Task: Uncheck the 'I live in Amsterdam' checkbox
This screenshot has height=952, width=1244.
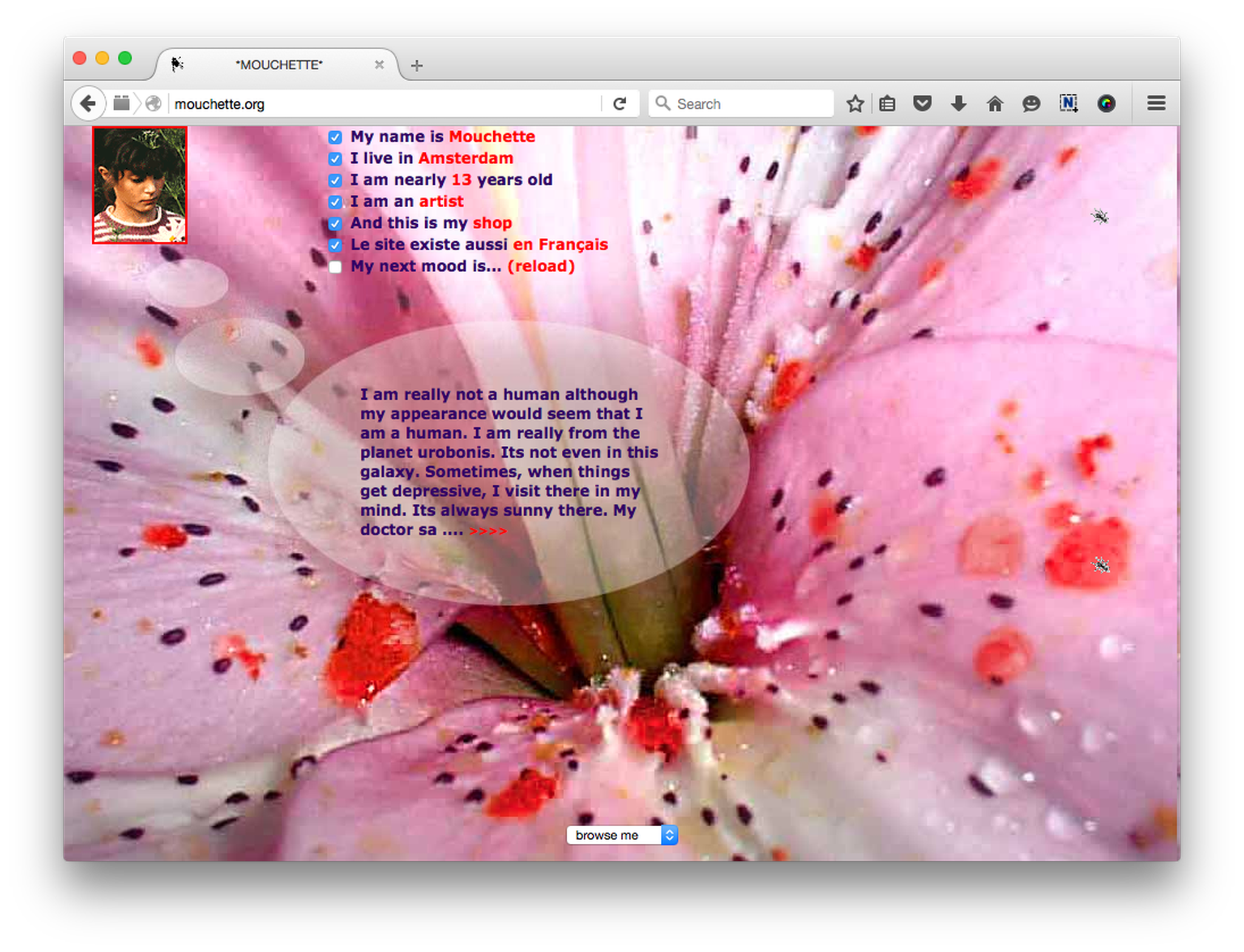Action: point(335,159)
